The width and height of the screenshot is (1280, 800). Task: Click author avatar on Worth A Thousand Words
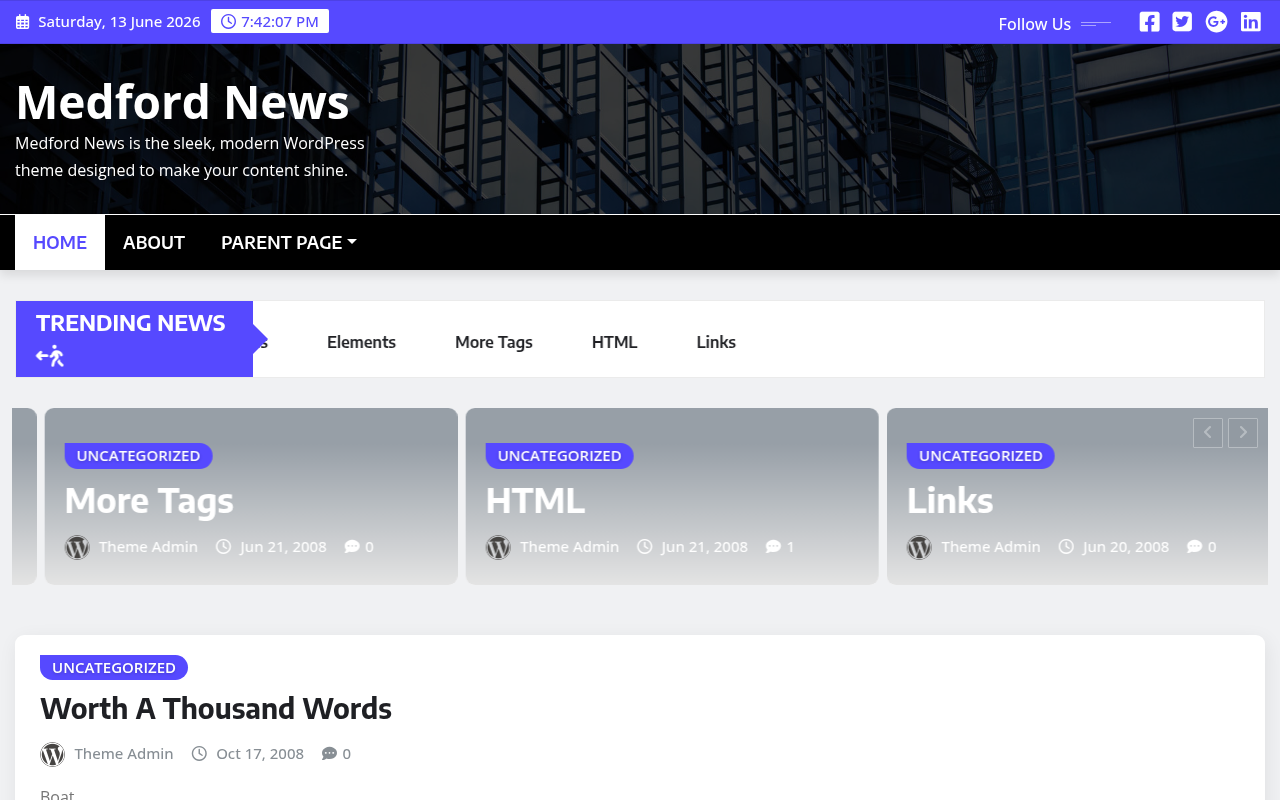52,754
